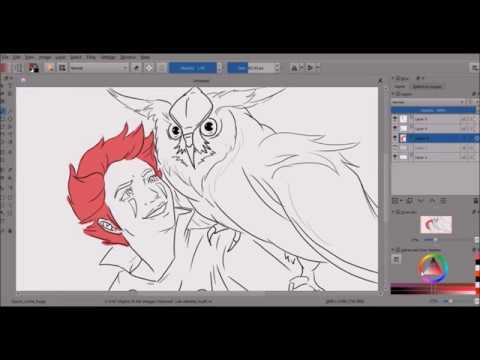Click the Opacity slider stepper arrows

coord(219,68)
